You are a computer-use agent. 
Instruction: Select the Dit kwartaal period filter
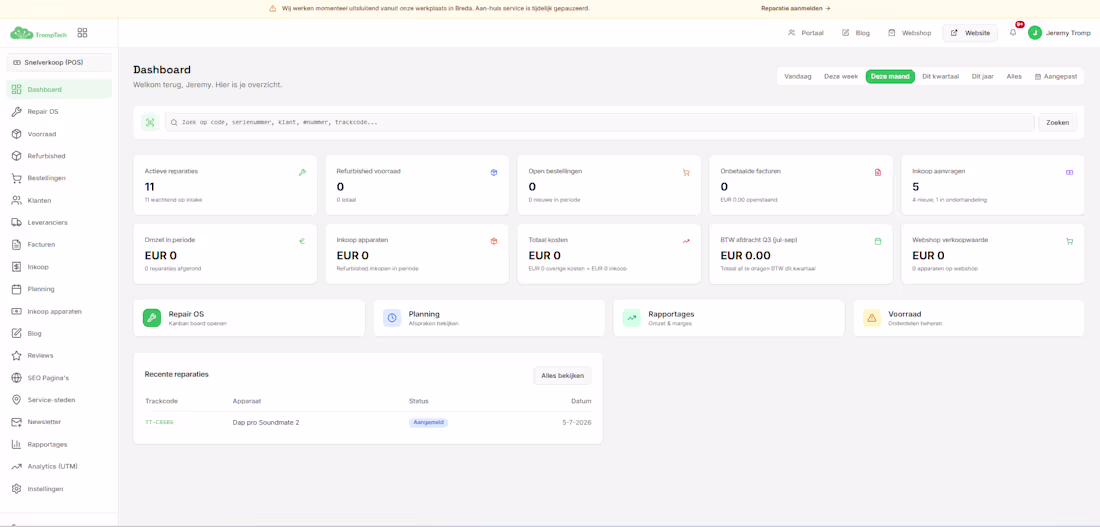pyautogui.click(x=941, y=76)
